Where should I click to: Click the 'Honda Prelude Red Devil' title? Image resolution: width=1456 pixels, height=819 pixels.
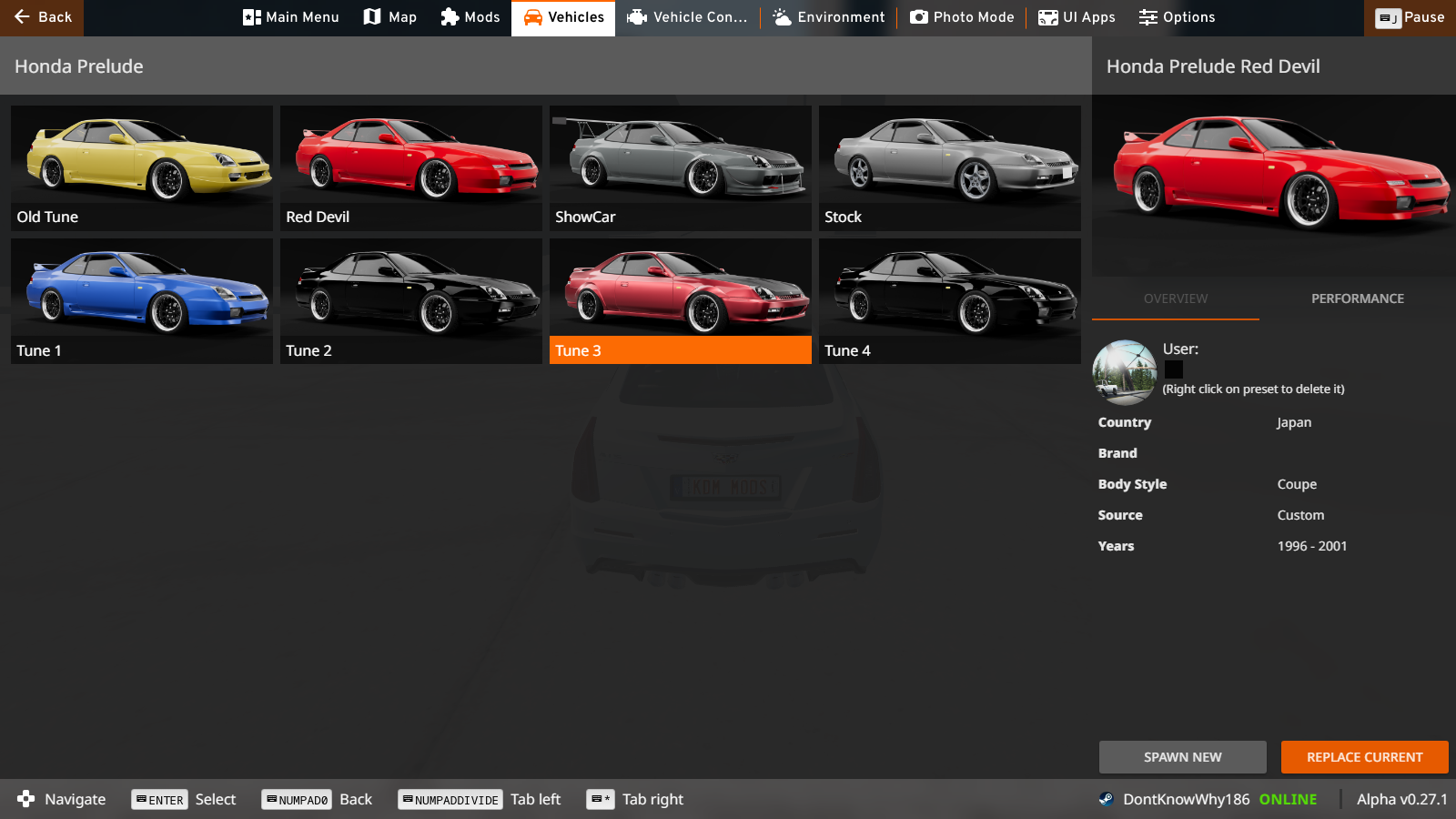1213,66
